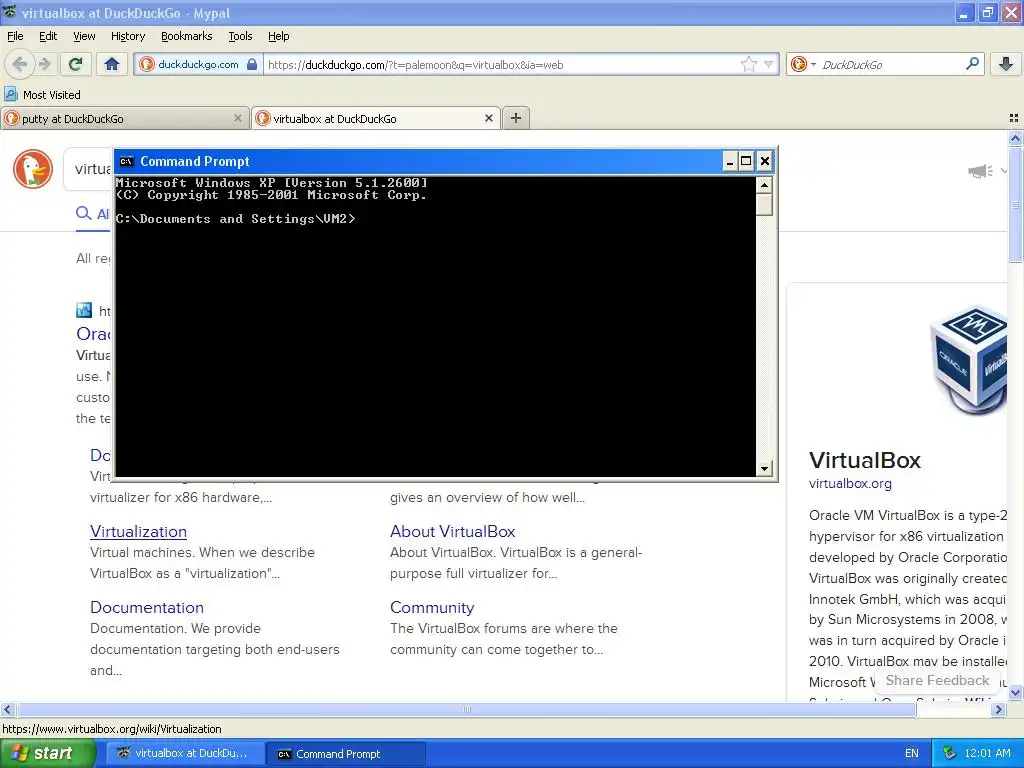Reload the current page
Screen dimensions: 1024x768
[x=76, y=64]
